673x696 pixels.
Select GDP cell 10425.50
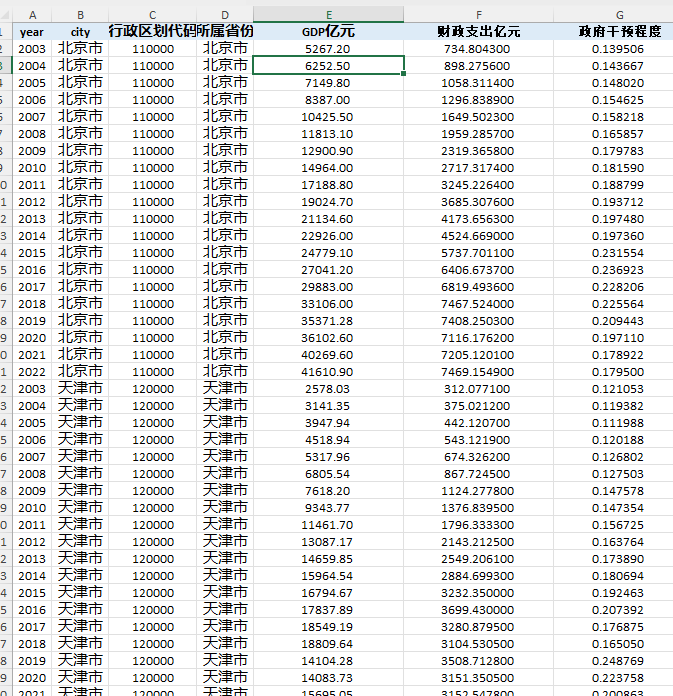pyautogui.click(x=329, y=117)
